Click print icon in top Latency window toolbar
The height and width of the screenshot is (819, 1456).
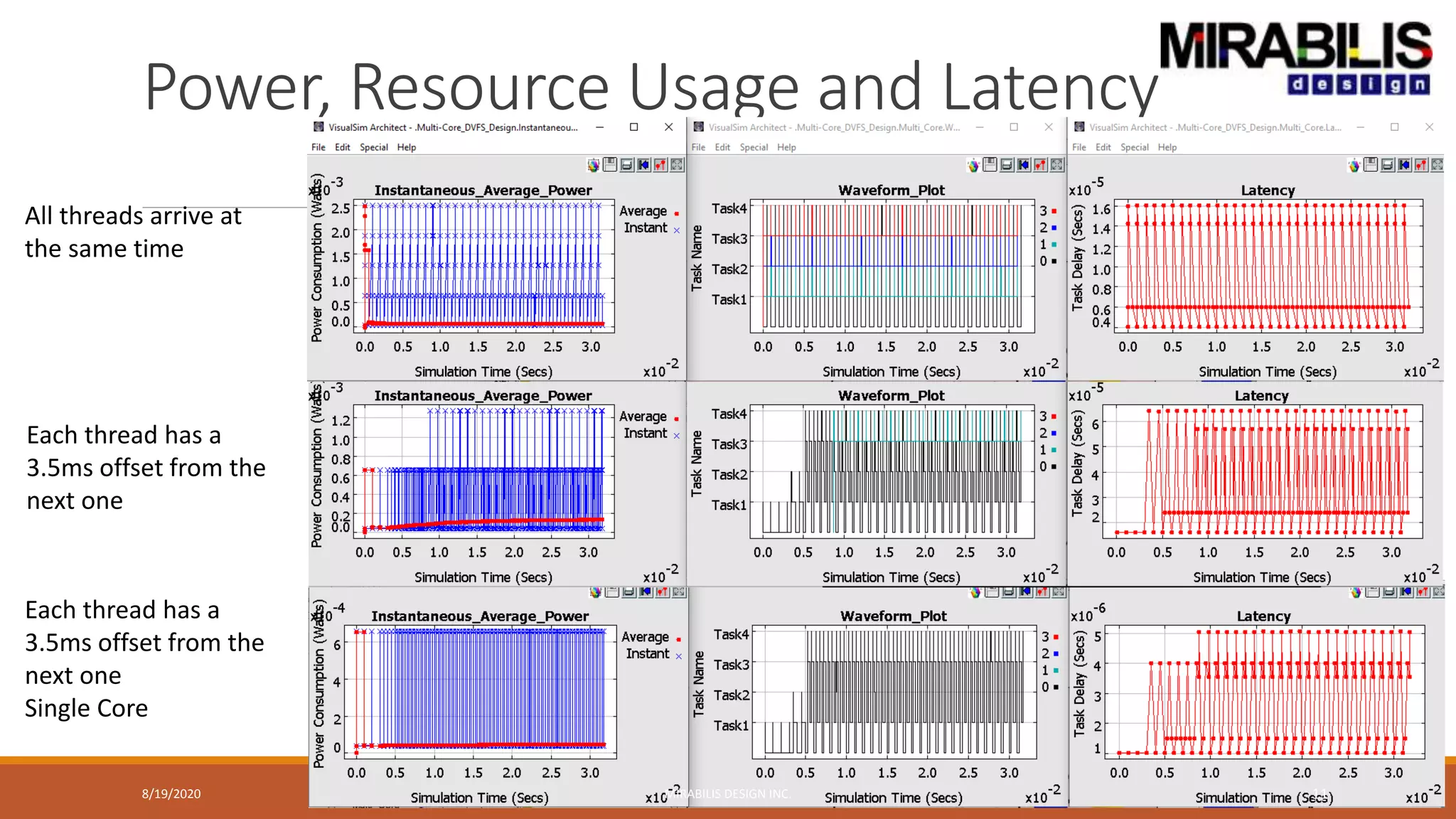(x=1388, y=165)
